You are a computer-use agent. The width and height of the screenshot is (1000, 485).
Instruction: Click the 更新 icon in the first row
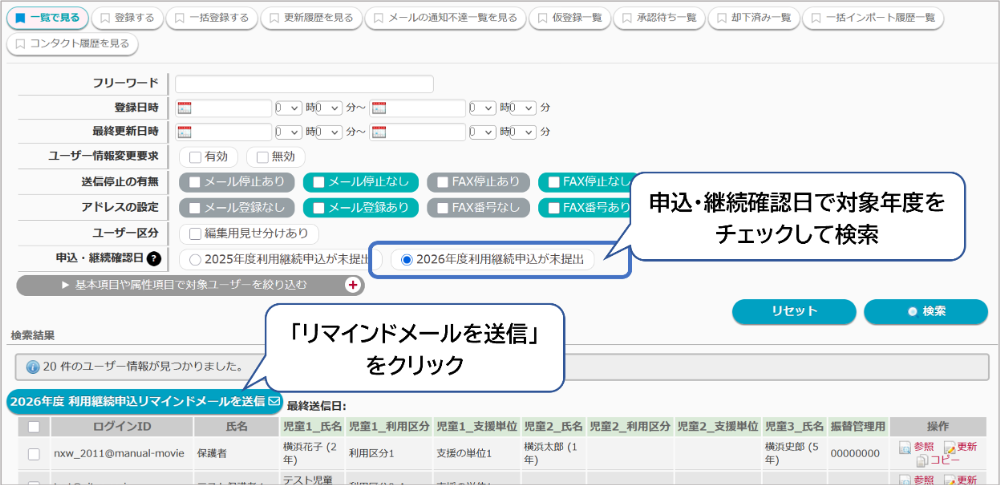[x=949, y=447]
